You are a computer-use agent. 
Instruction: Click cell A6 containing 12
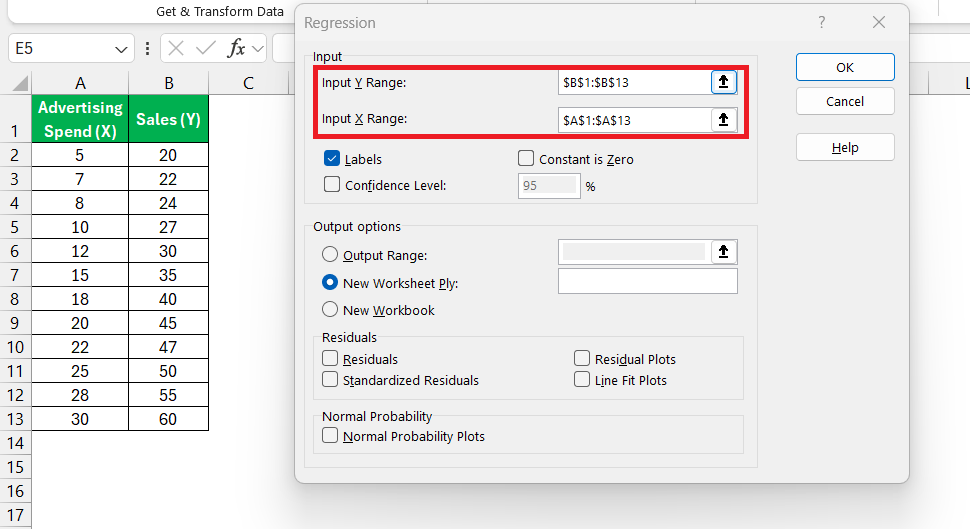point(80,251)
